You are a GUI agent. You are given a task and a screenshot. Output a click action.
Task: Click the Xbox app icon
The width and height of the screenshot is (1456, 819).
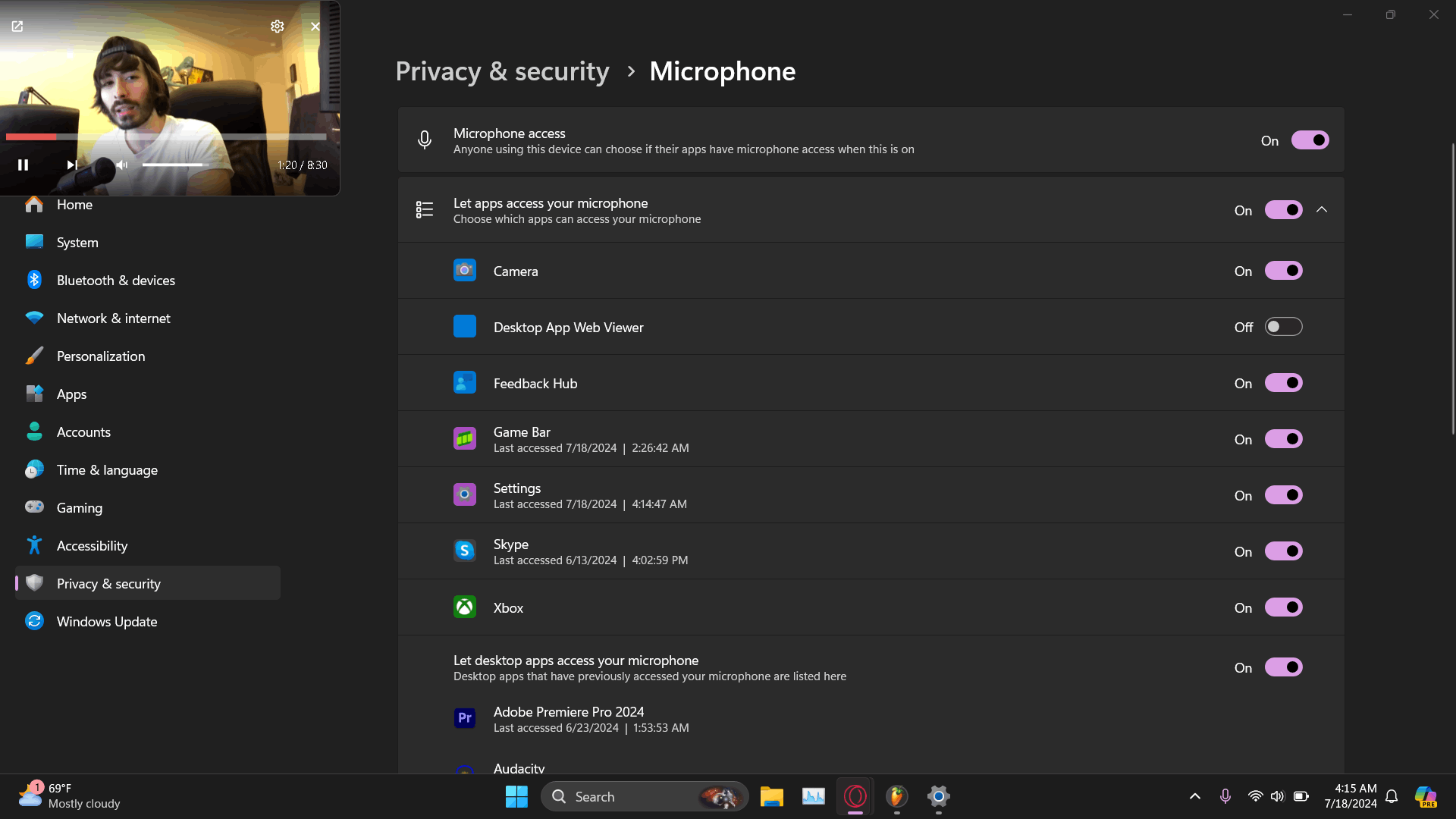465,607
